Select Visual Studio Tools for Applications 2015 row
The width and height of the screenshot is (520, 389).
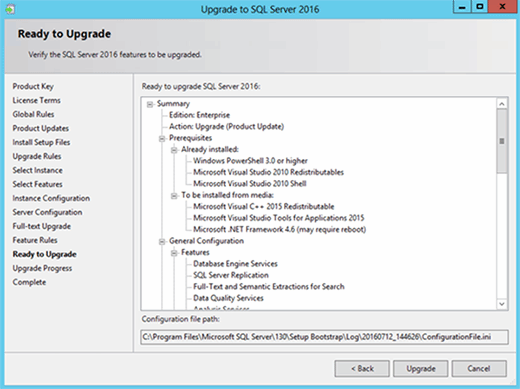tap(279, 218)
